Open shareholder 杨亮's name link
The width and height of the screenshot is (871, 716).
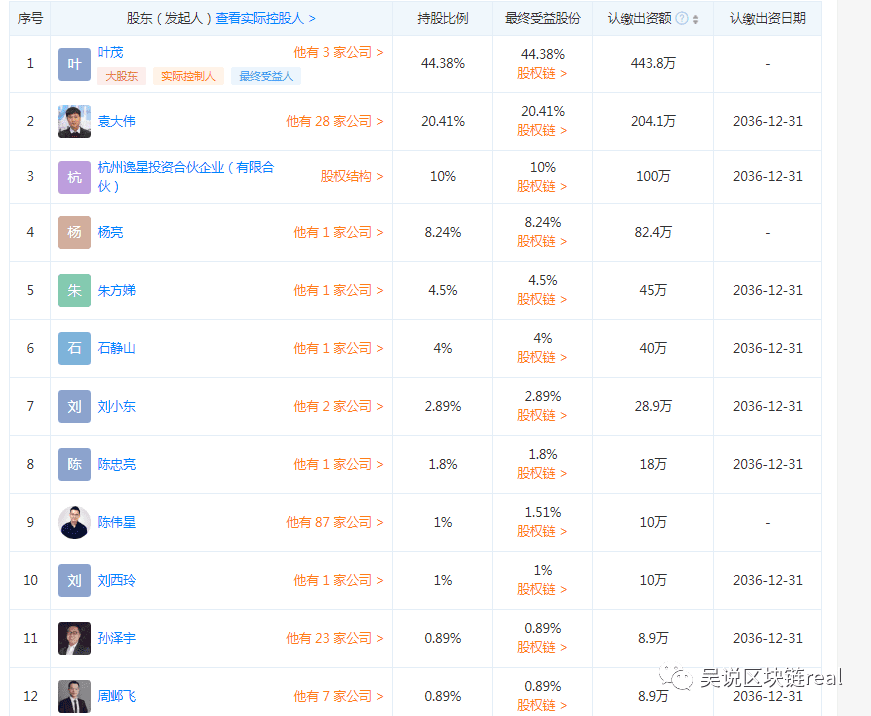click(x=111, y=232)
